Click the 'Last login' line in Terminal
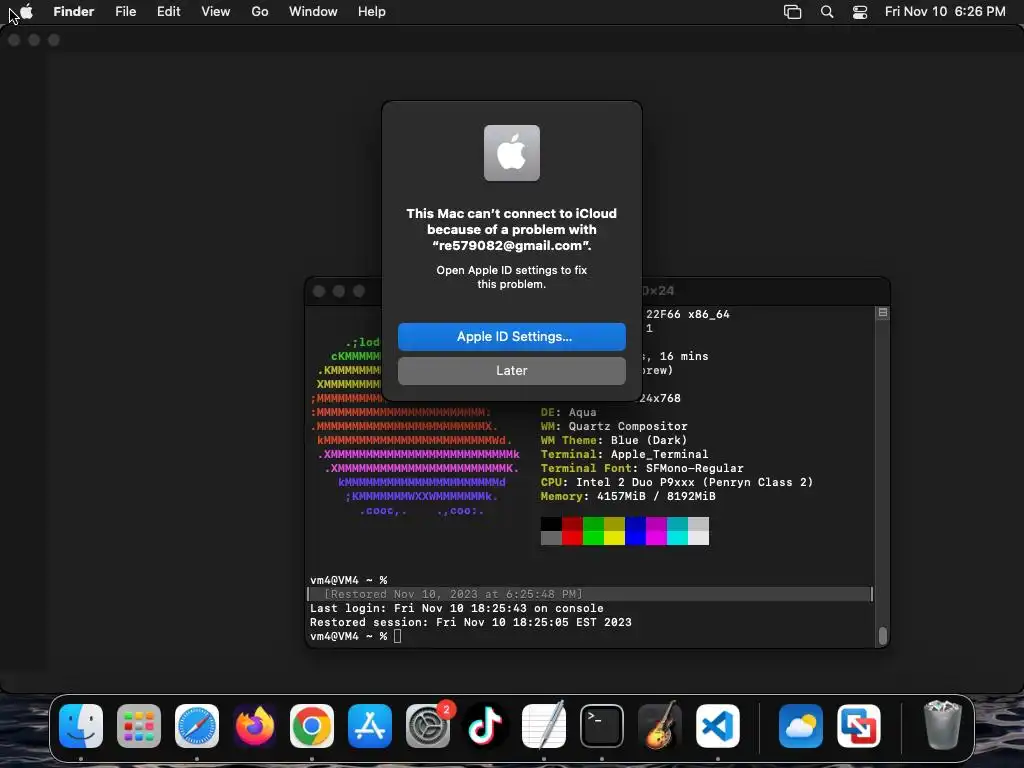 [456, 608]
